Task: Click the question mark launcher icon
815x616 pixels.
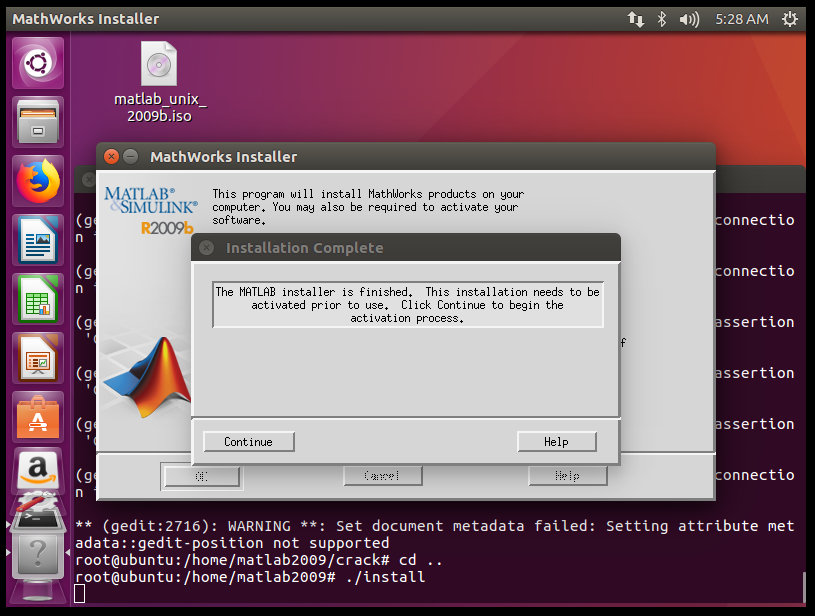Action: (38, 554)
